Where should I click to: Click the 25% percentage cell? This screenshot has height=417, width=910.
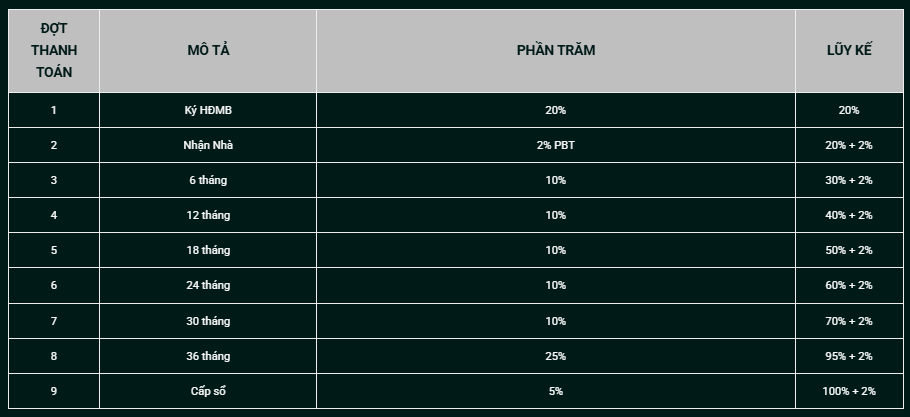pyautogui.click(x=556, y=356)
